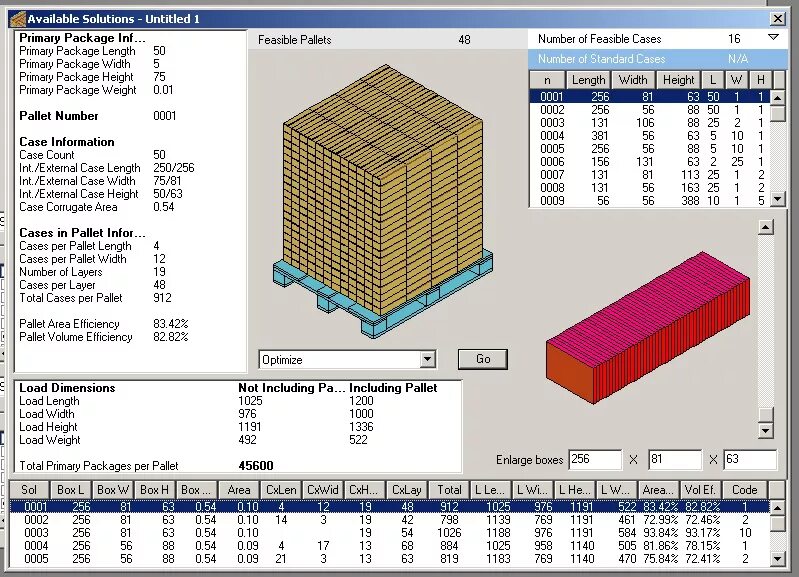The image size is (799, 577).
Task: Select solution row 0004 in the solutions table
Action: (389, 546)
